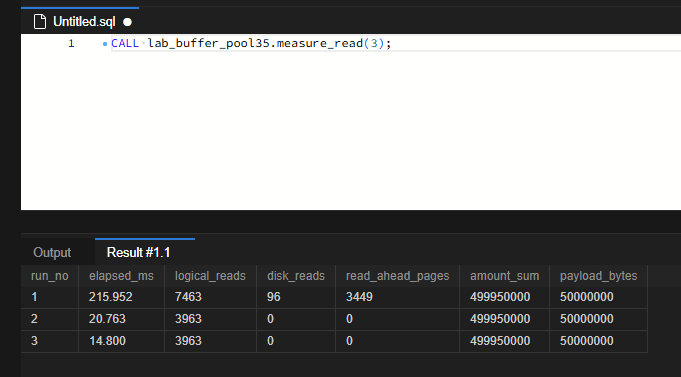Sort by the disk_reads column header
Image resolution: width=681 pixels, height=377 pixels.
296,276
